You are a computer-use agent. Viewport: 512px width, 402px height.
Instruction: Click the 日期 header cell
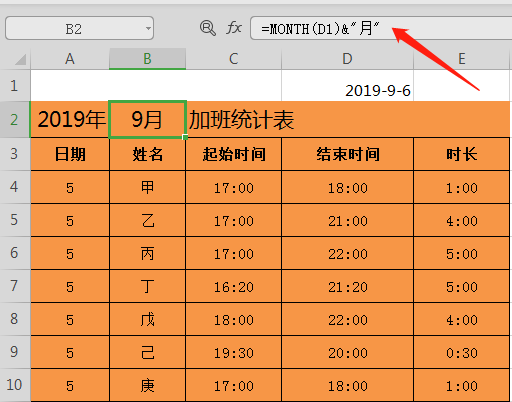tap(70, 154)
